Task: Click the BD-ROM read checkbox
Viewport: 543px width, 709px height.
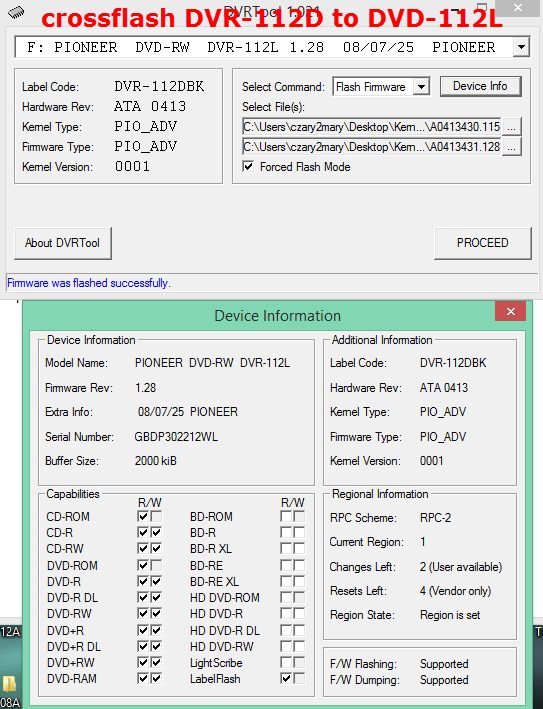Action: pos(286,516)
